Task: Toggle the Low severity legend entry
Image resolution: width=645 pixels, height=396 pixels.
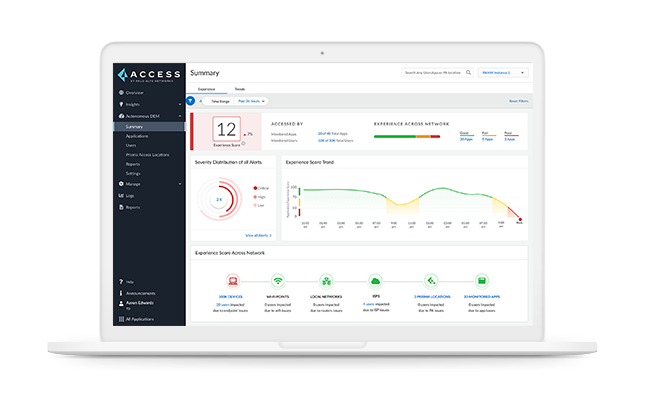Action: tap(259, 205)
